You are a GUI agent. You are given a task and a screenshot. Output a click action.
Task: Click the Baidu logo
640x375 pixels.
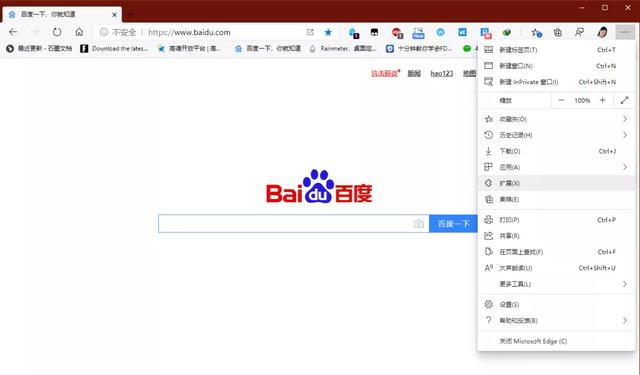319,186
